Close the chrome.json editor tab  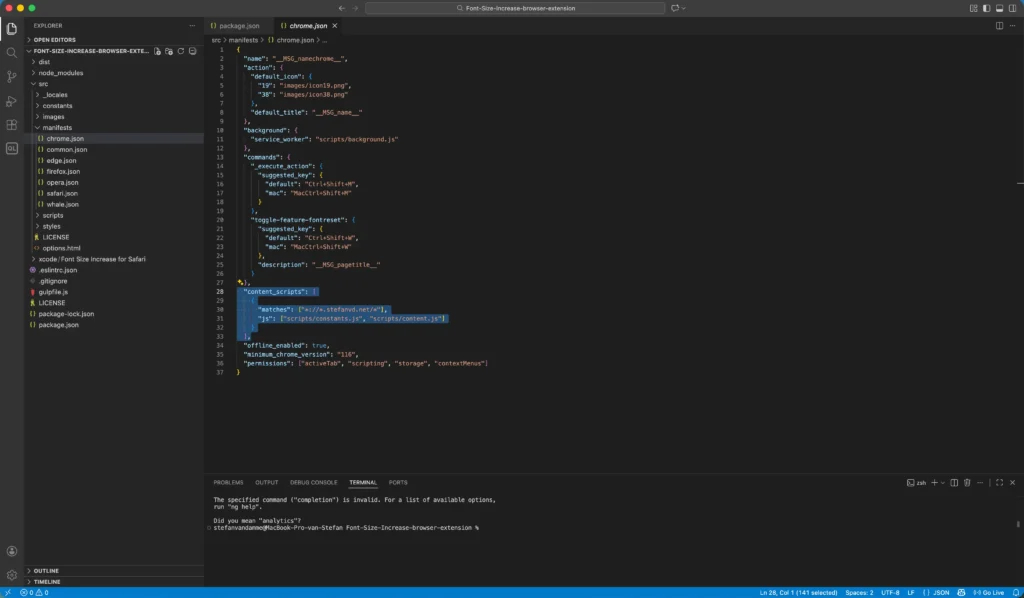point(334,25)
